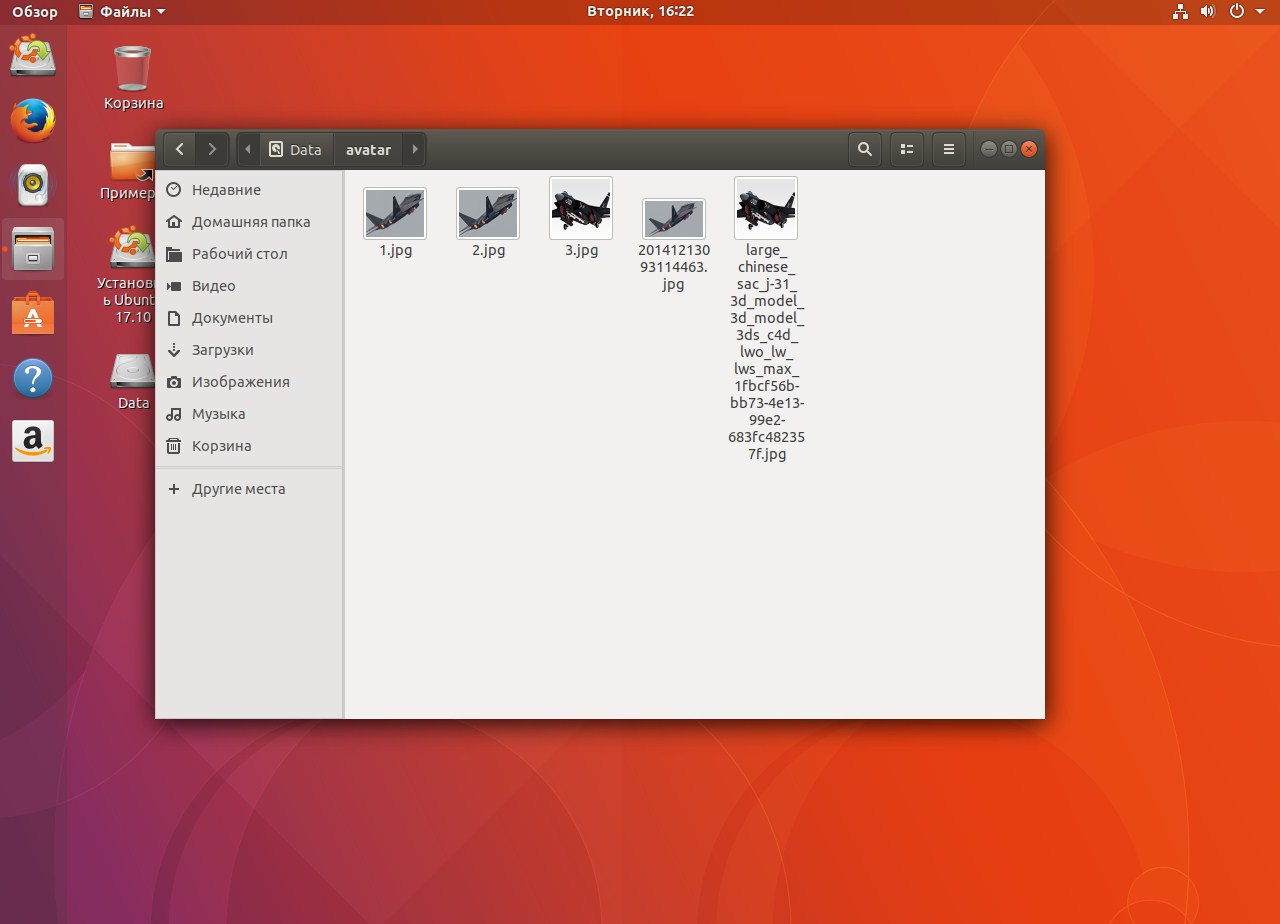
Task: Open Загрузки folder in the sidebar
Action: [x=222, y=350]
